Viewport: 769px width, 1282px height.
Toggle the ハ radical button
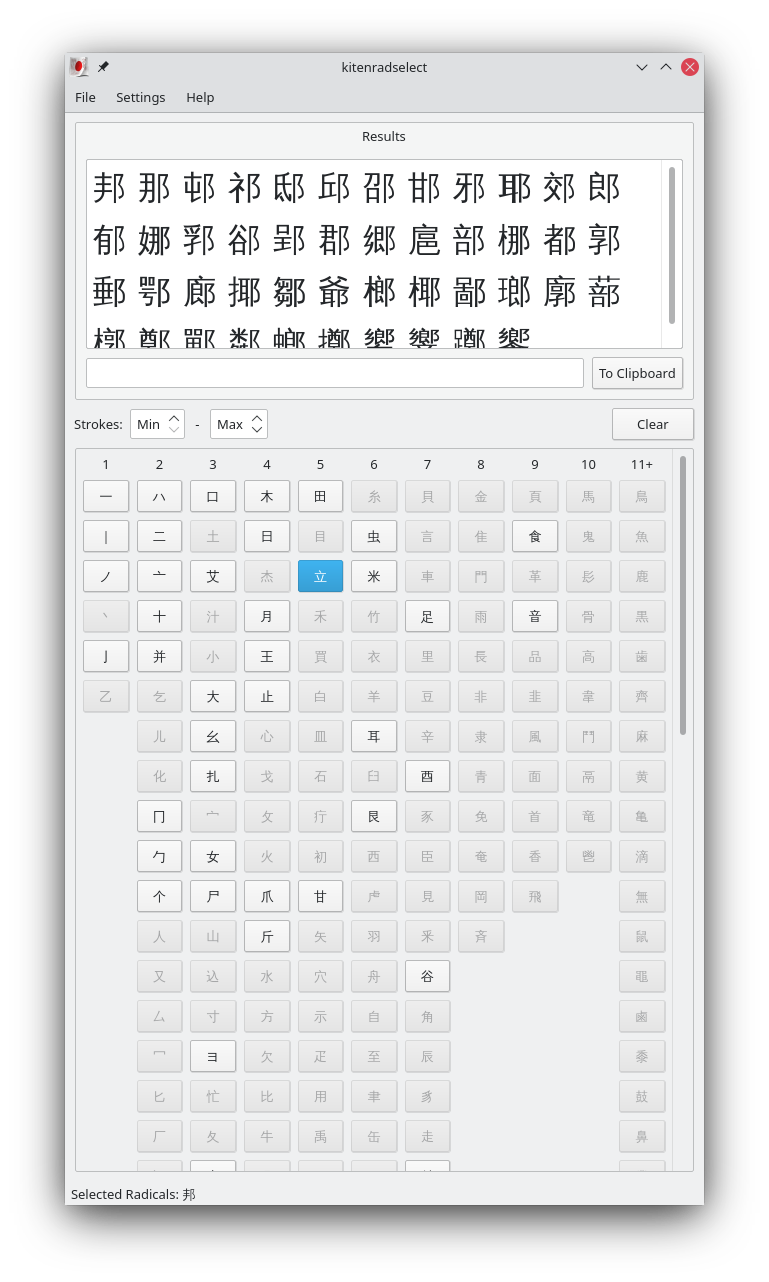tap(159, 496)
